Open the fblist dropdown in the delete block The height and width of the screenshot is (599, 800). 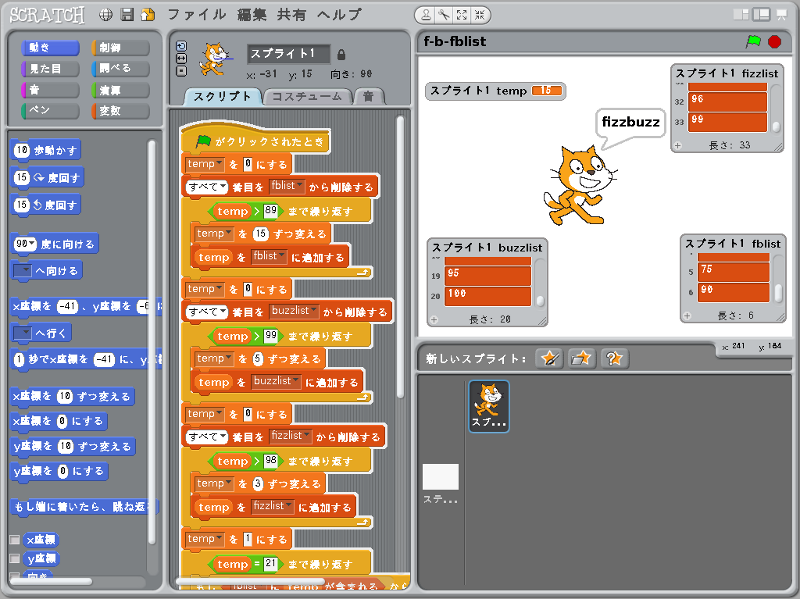click(x=287, y=186)
